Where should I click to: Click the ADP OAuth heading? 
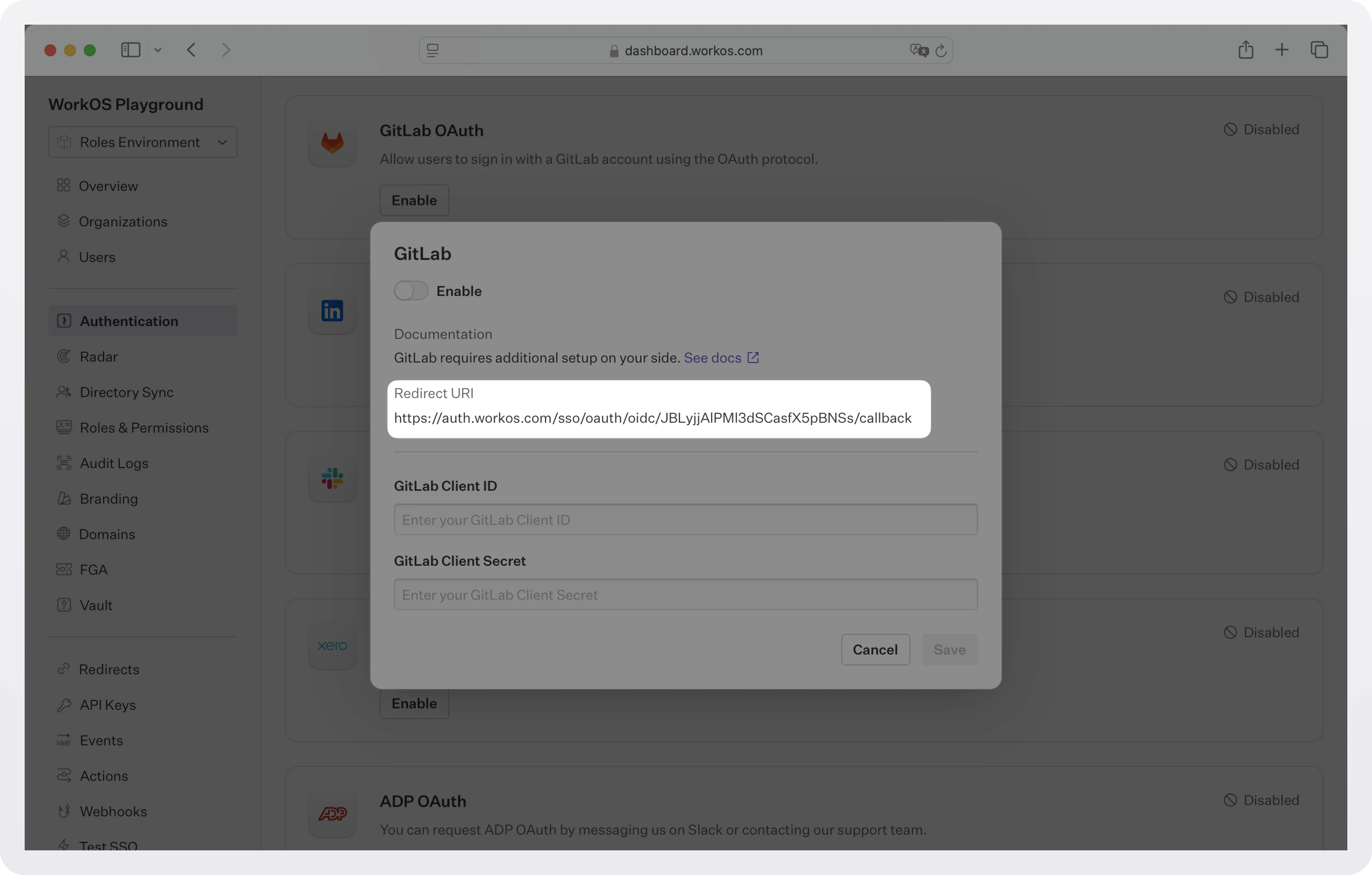(x=423, y=801)
